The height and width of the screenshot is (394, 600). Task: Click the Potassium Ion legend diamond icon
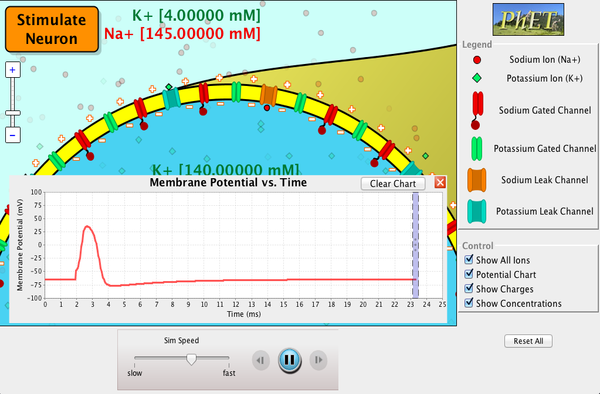point(477,78)
